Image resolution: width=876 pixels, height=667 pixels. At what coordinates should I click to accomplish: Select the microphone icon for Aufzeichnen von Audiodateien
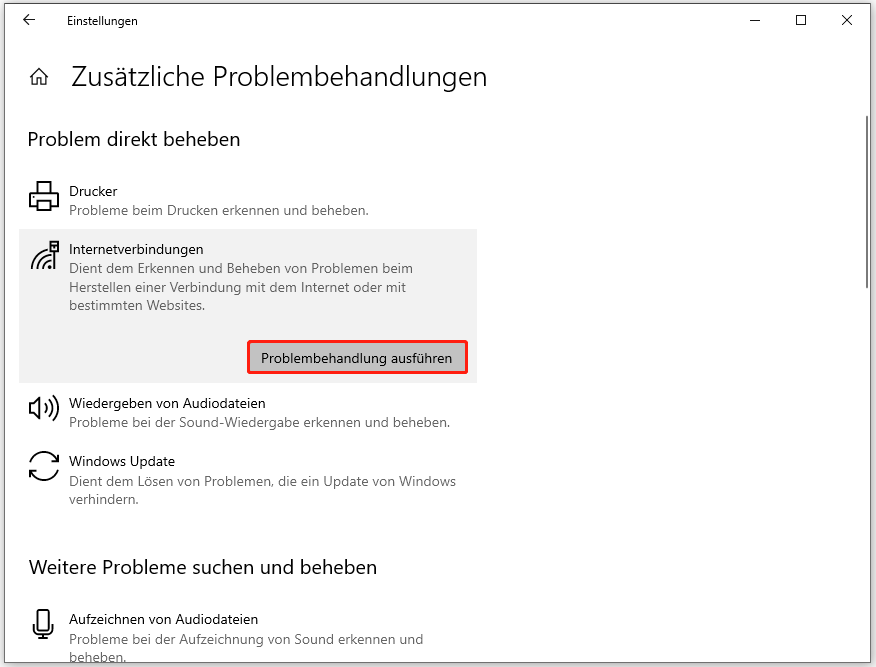tap(44, 623)
